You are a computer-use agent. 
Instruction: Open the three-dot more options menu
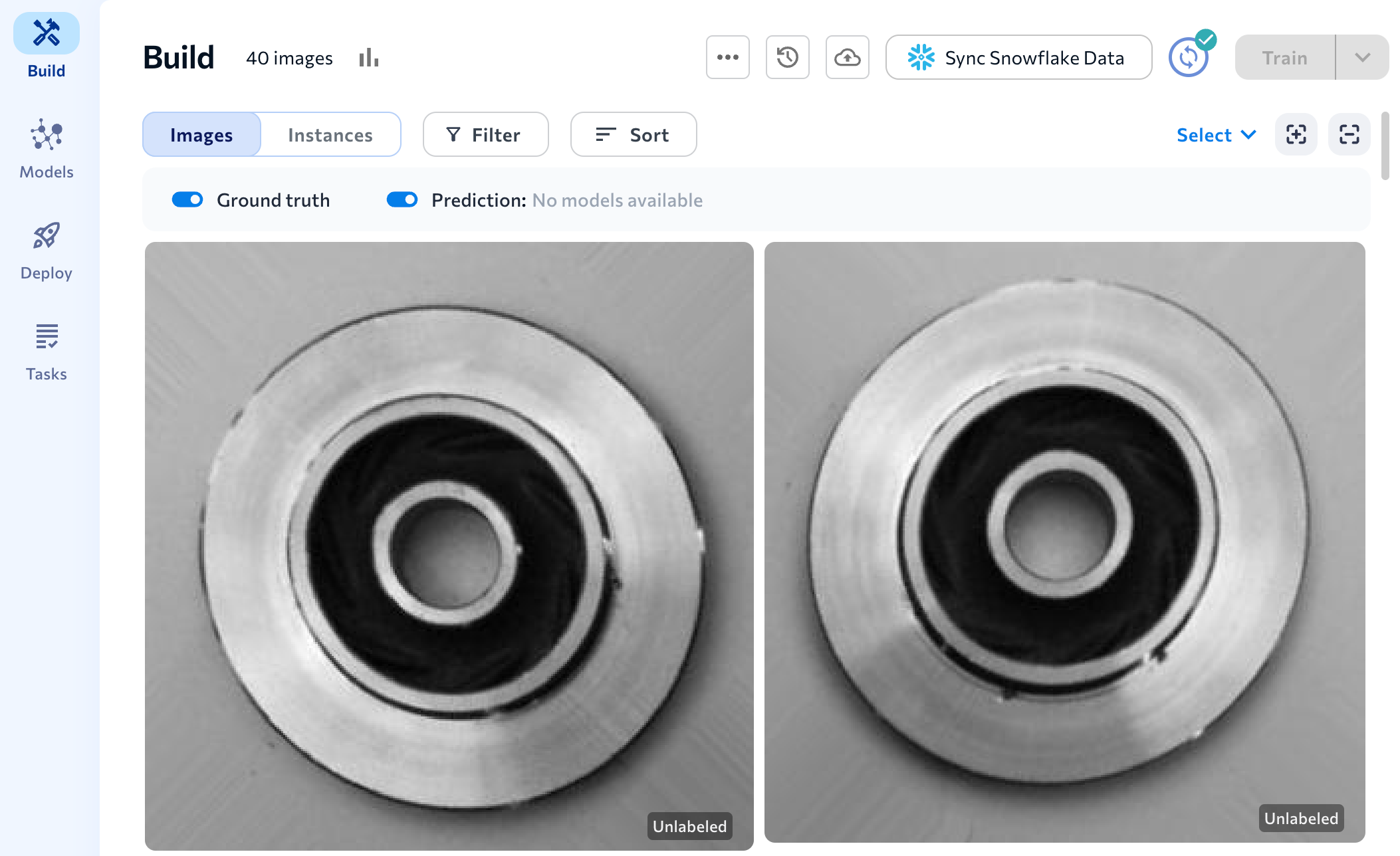coord(727,57)
